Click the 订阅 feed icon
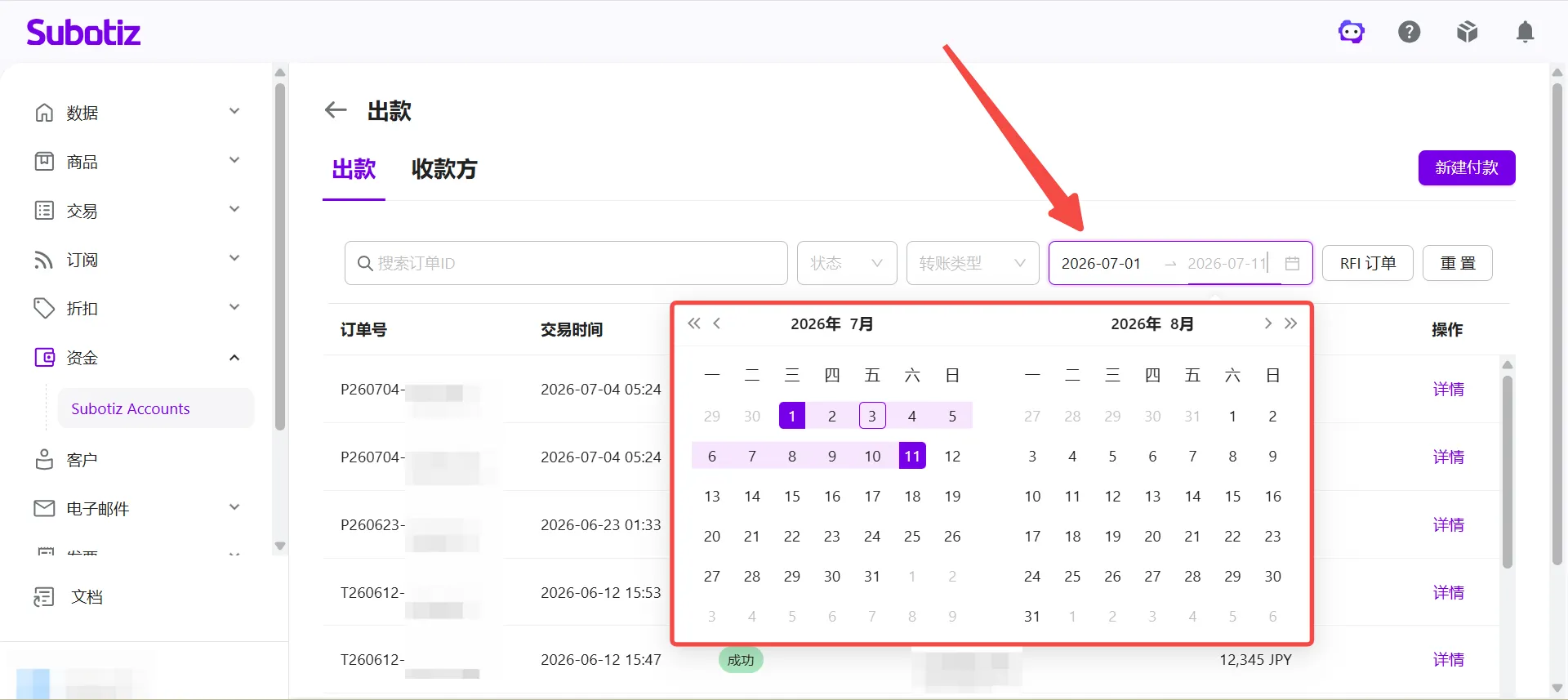Screen dimensions: 1568x700 pyautogui.click(x=44, y=260)
